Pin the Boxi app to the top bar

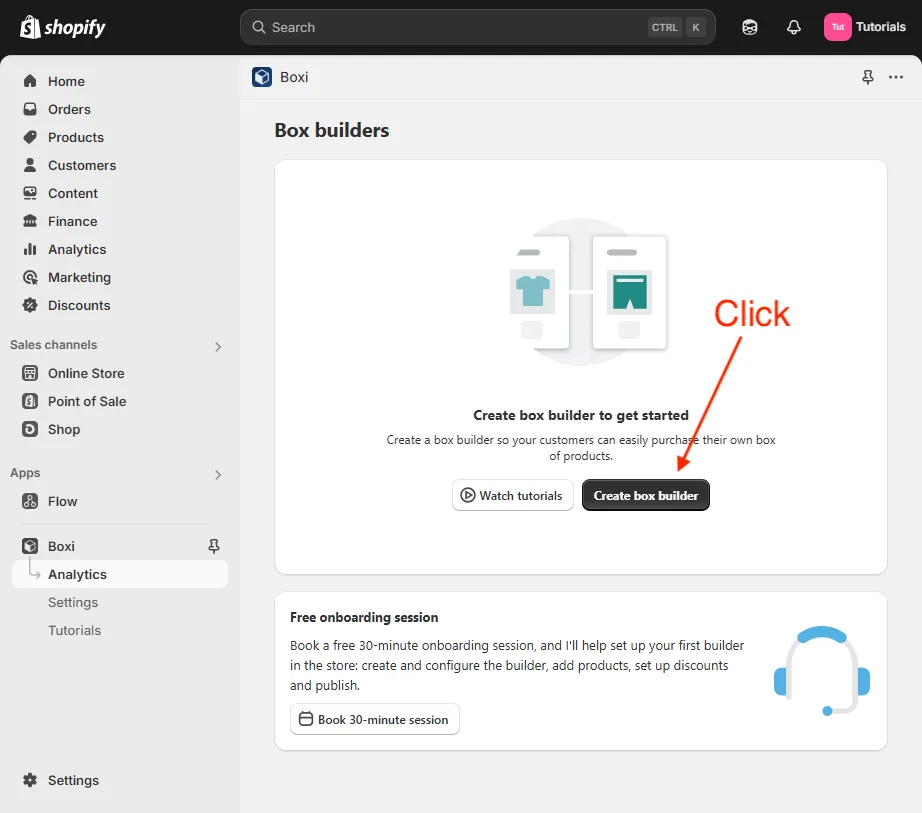[x=867, y=76]
